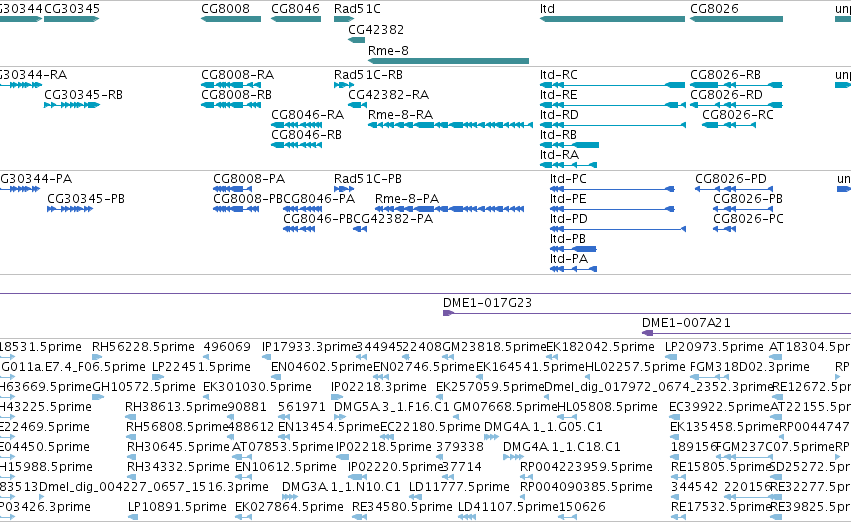Click the CG8008-PA protein label
The width and height of the screenshot is (851, 522).
coord(249,179)
